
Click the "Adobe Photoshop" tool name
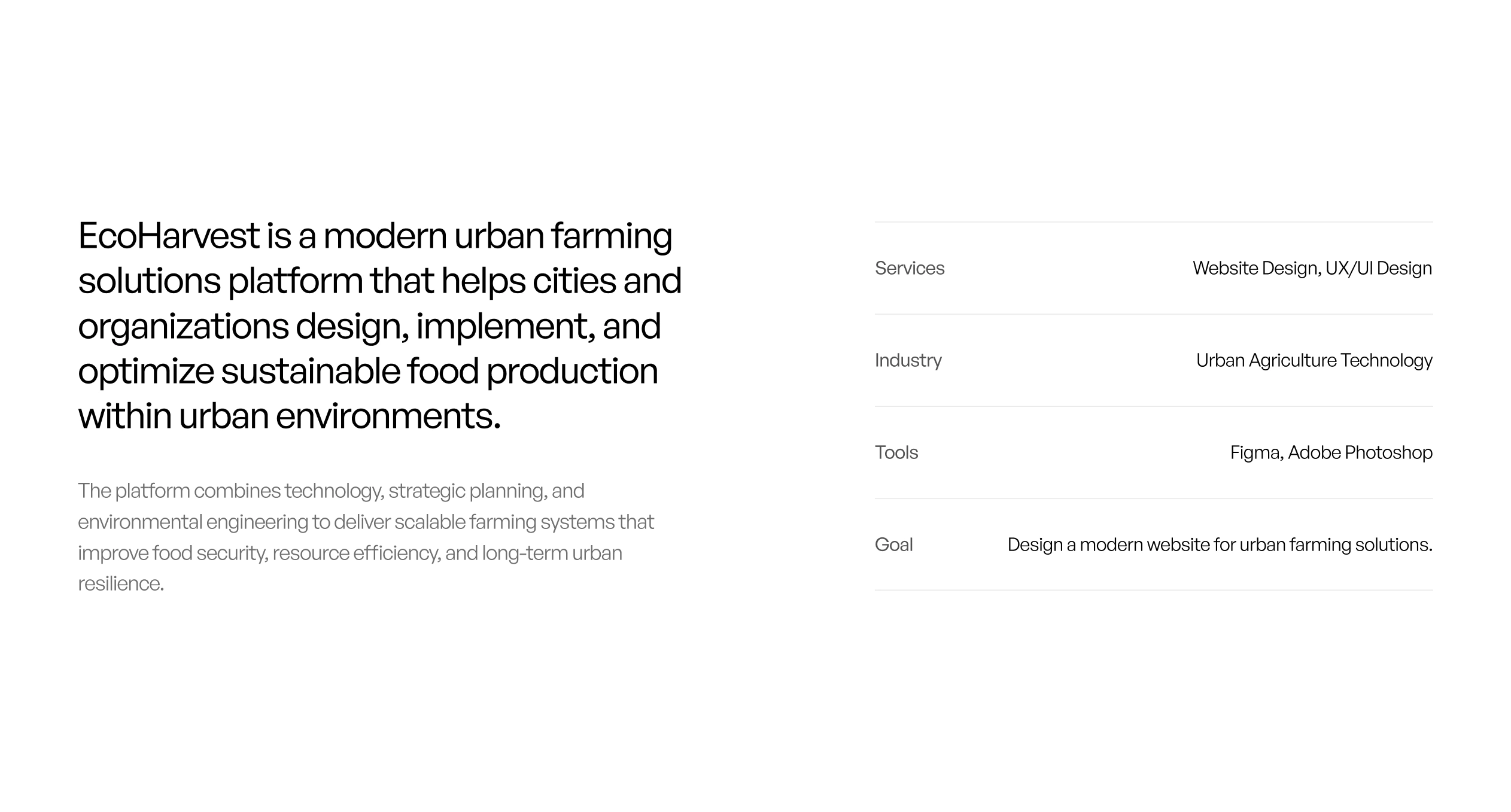1360,452
